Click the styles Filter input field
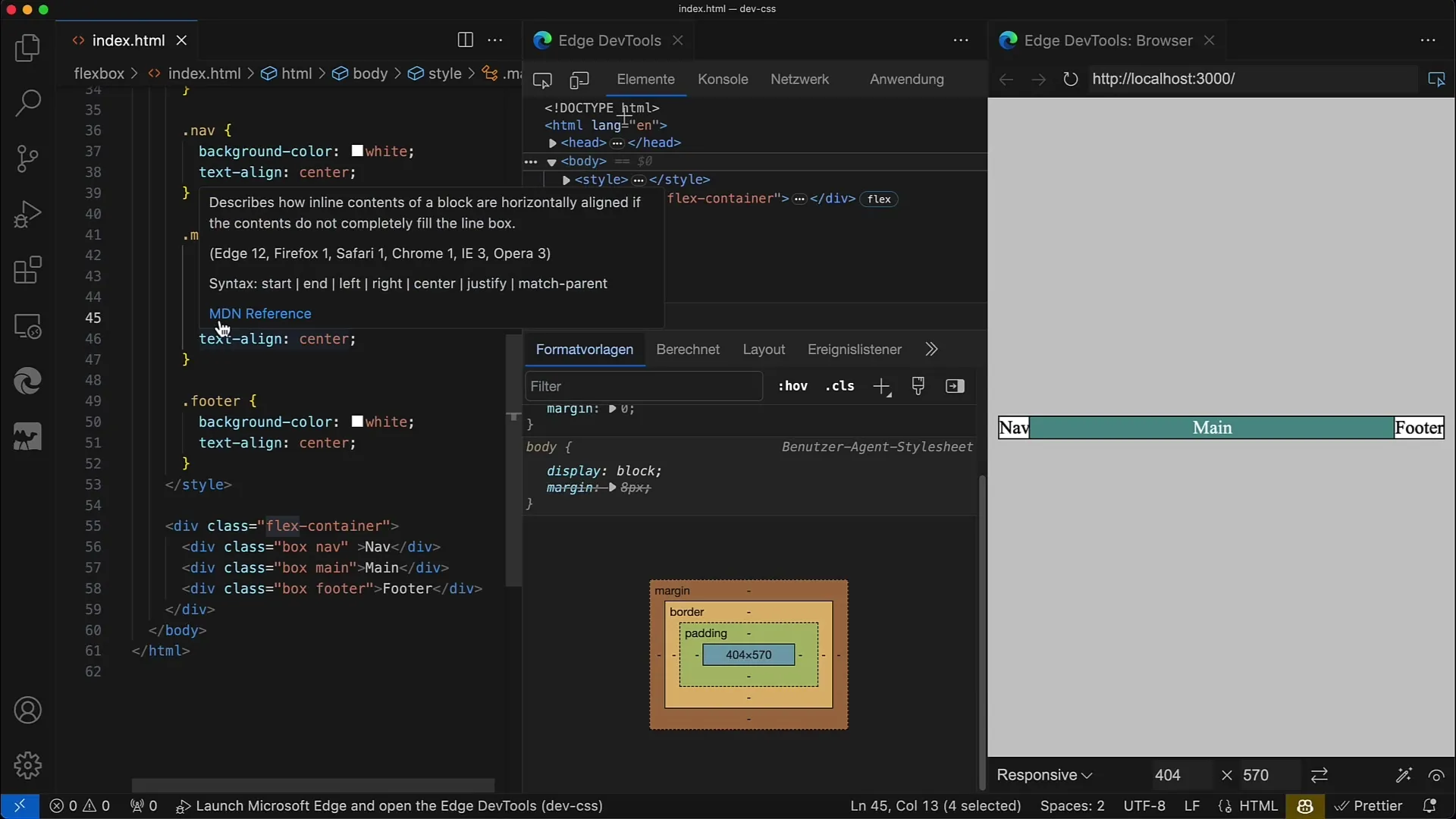Image resolution: width=1456 pixels, height=819 pixels. [644, 386]
